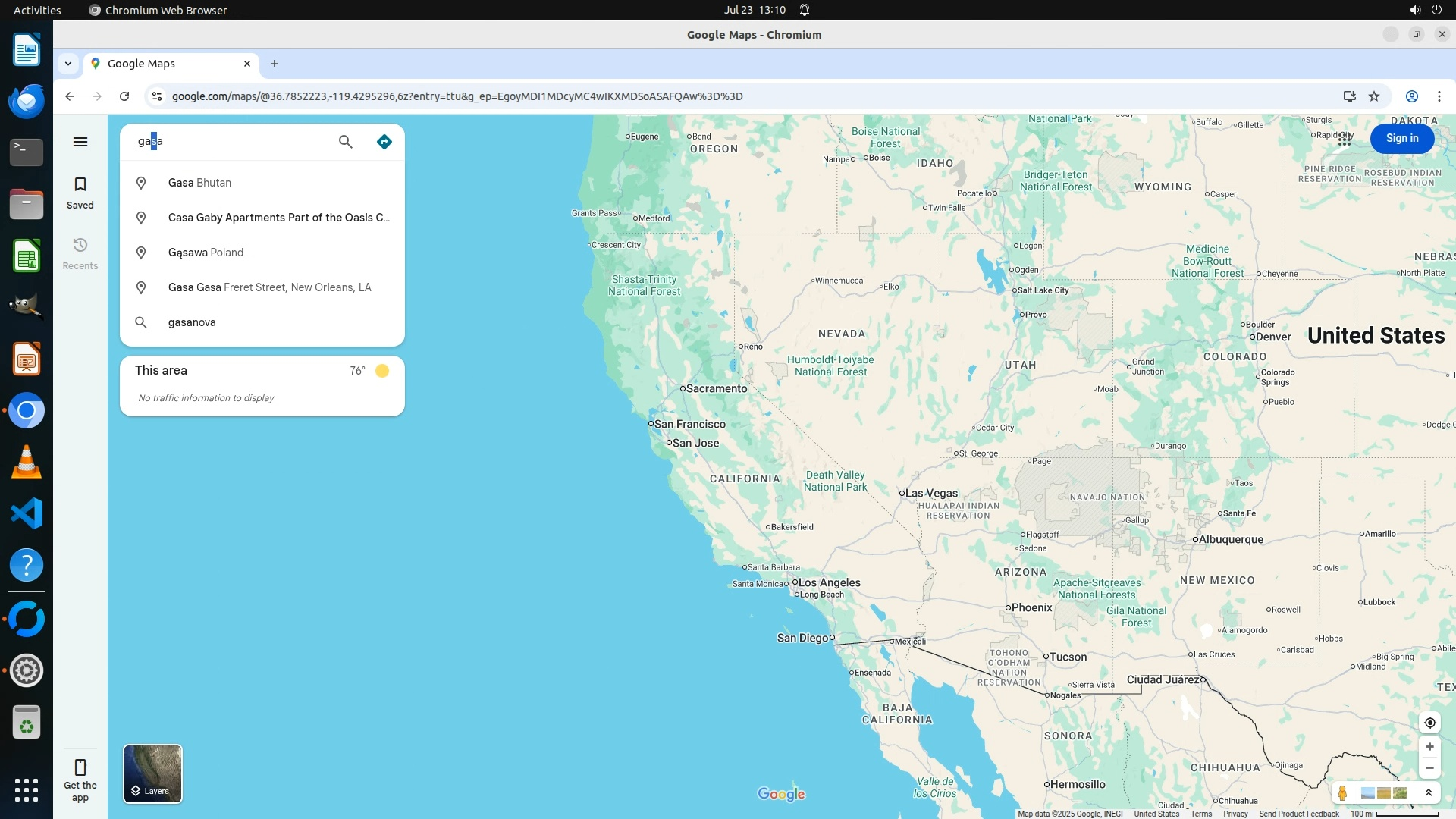Viewport: 1456px width, 819px height.
Task: Click the search magnifier icon
Action: [x=346, y=142]
